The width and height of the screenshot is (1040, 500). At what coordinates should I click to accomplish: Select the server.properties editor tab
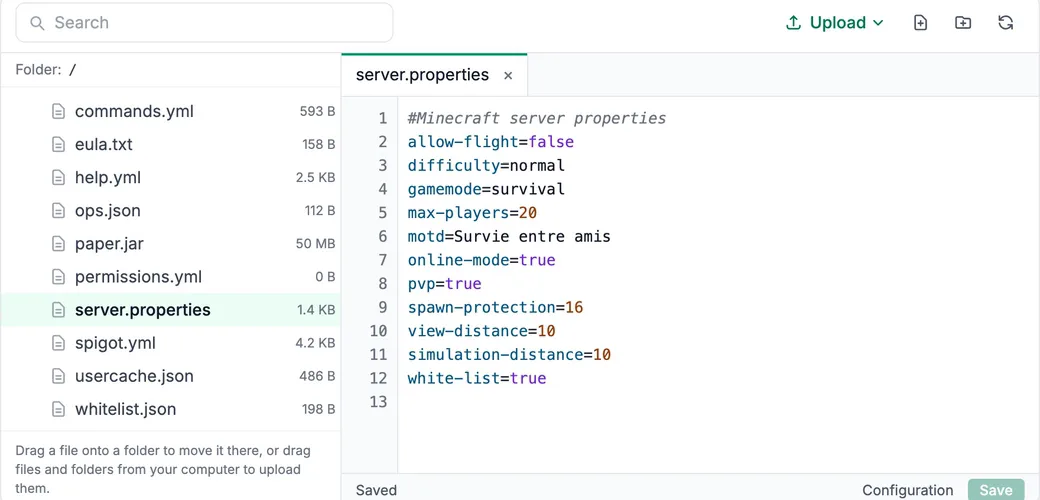(434, 75)
